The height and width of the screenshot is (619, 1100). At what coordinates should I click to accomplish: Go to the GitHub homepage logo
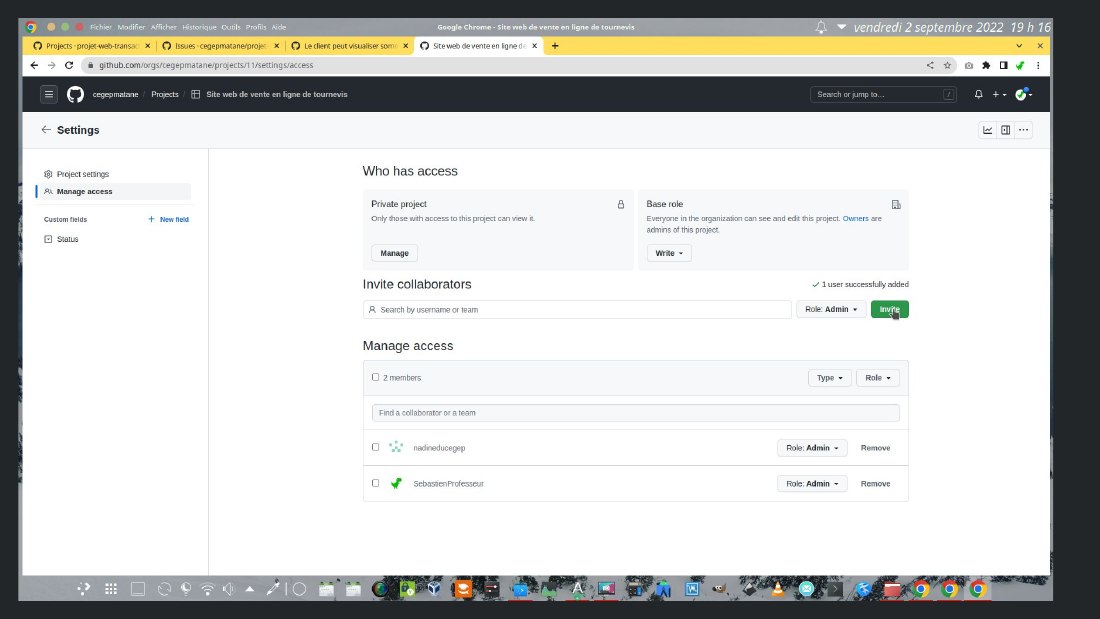click(x=75, y=94)
